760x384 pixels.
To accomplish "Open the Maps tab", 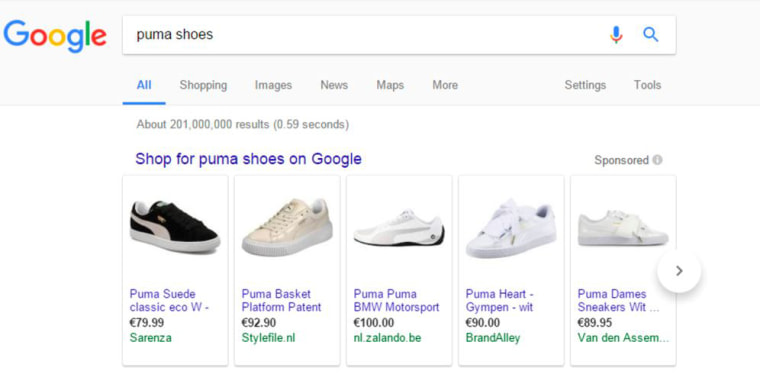I will click(390, 85).
